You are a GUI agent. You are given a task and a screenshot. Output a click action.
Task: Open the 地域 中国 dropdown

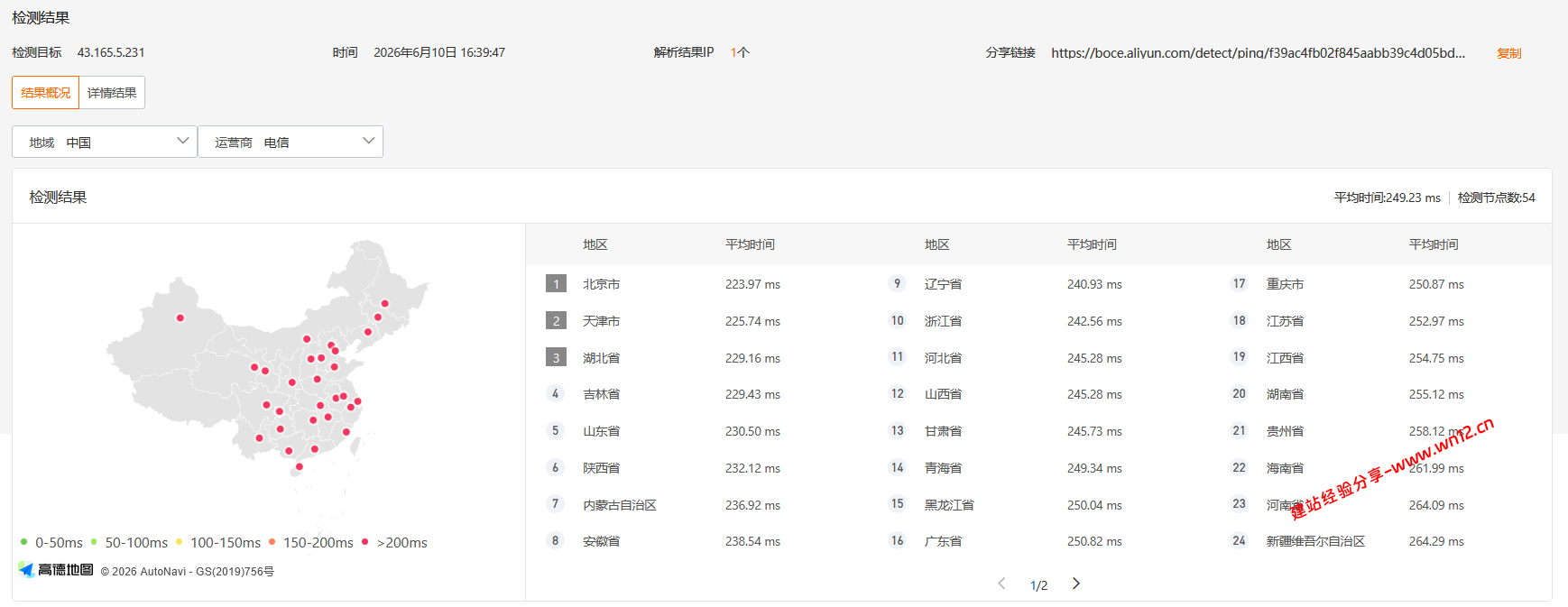pyautogui.click(x=105, y=142)
